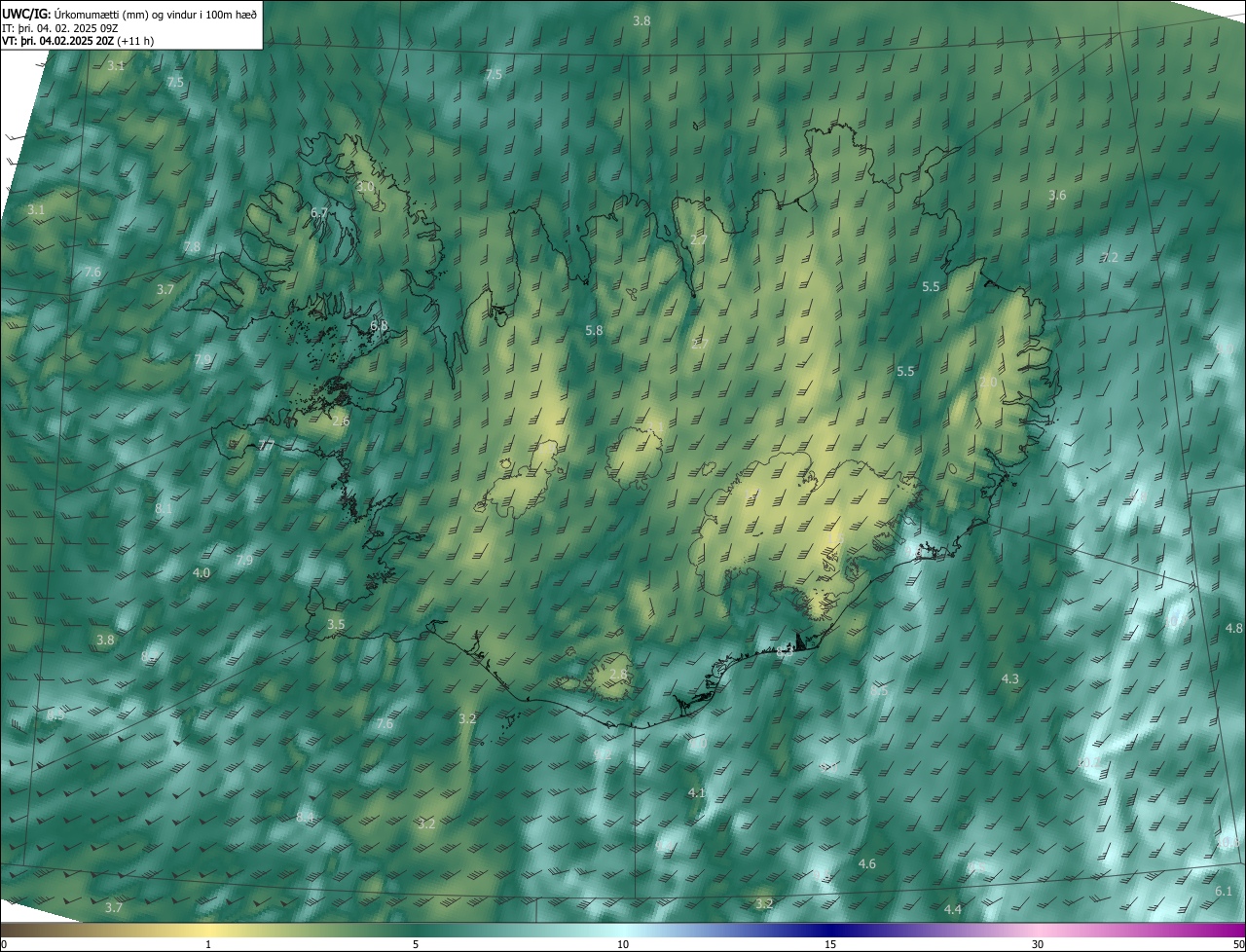Screen dimensions: 1246x952
Task: Click the map value label '2.6'
Action: click(341, 421)
